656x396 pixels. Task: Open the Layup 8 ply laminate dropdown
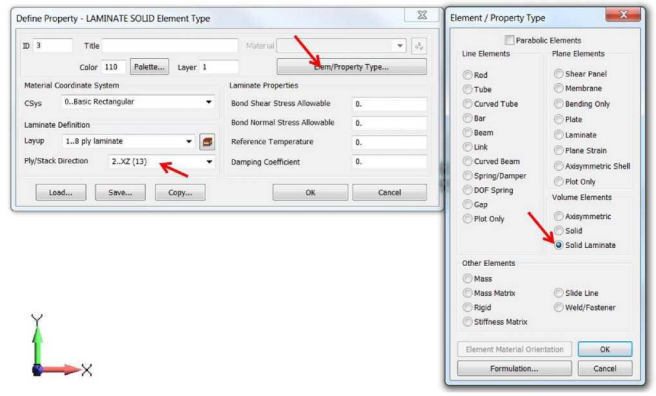129,141
